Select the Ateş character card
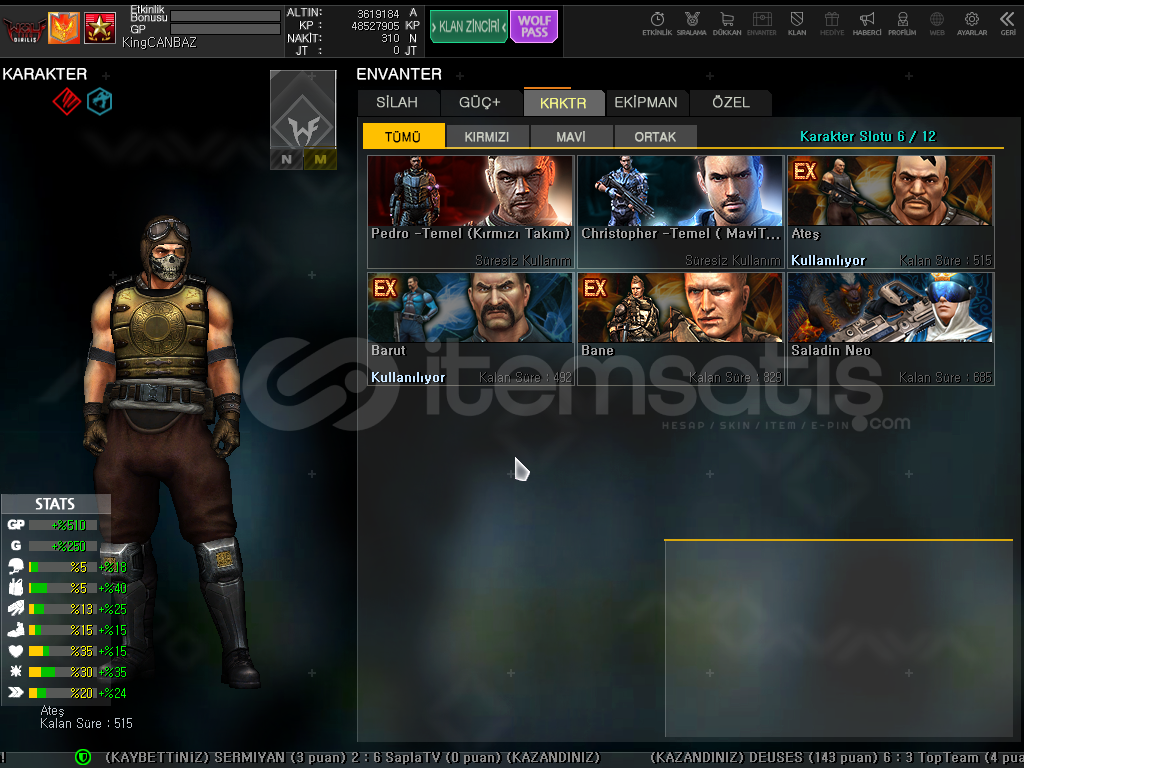Image resolution: width=1152 pixels, height=768 pixels. click(x=891, y=212)
